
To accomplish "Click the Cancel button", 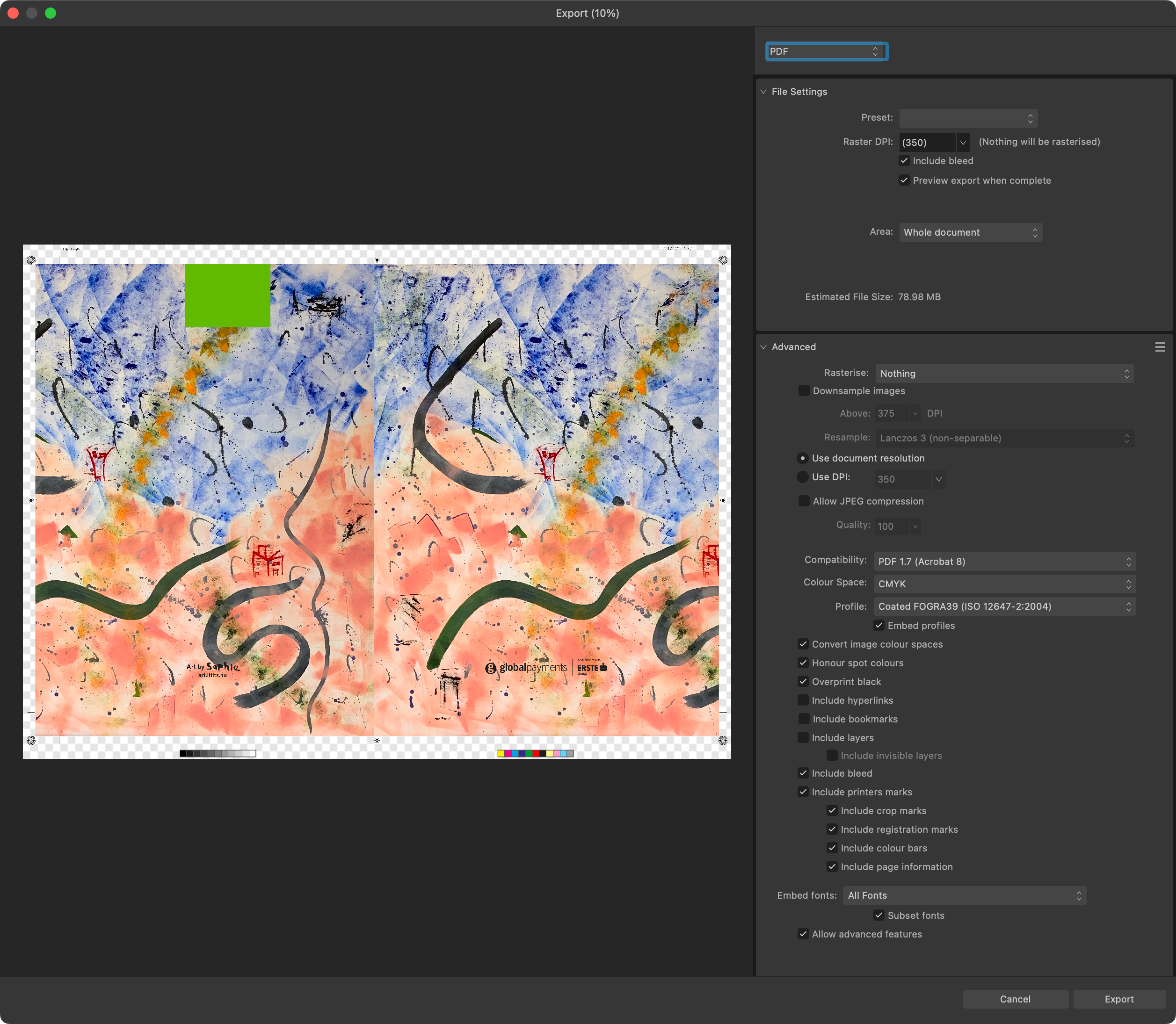I will [x=1016, y=999].
